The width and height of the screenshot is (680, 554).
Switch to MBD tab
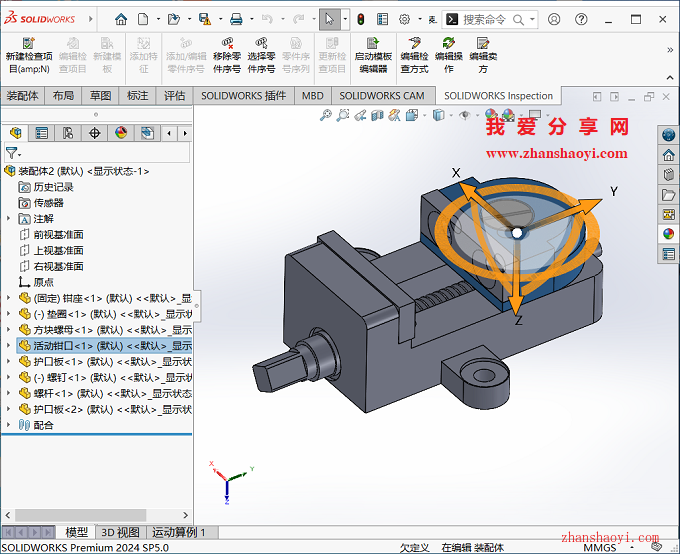[x=313, y=95]
